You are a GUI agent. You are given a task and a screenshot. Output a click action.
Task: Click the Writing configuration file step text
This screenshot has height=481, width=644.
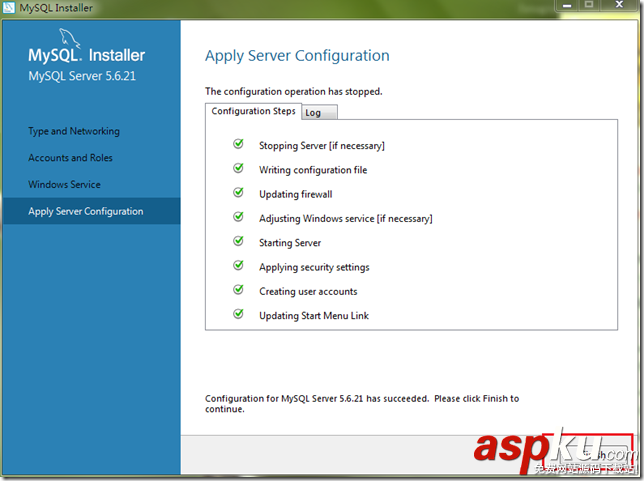coord(313,170)
